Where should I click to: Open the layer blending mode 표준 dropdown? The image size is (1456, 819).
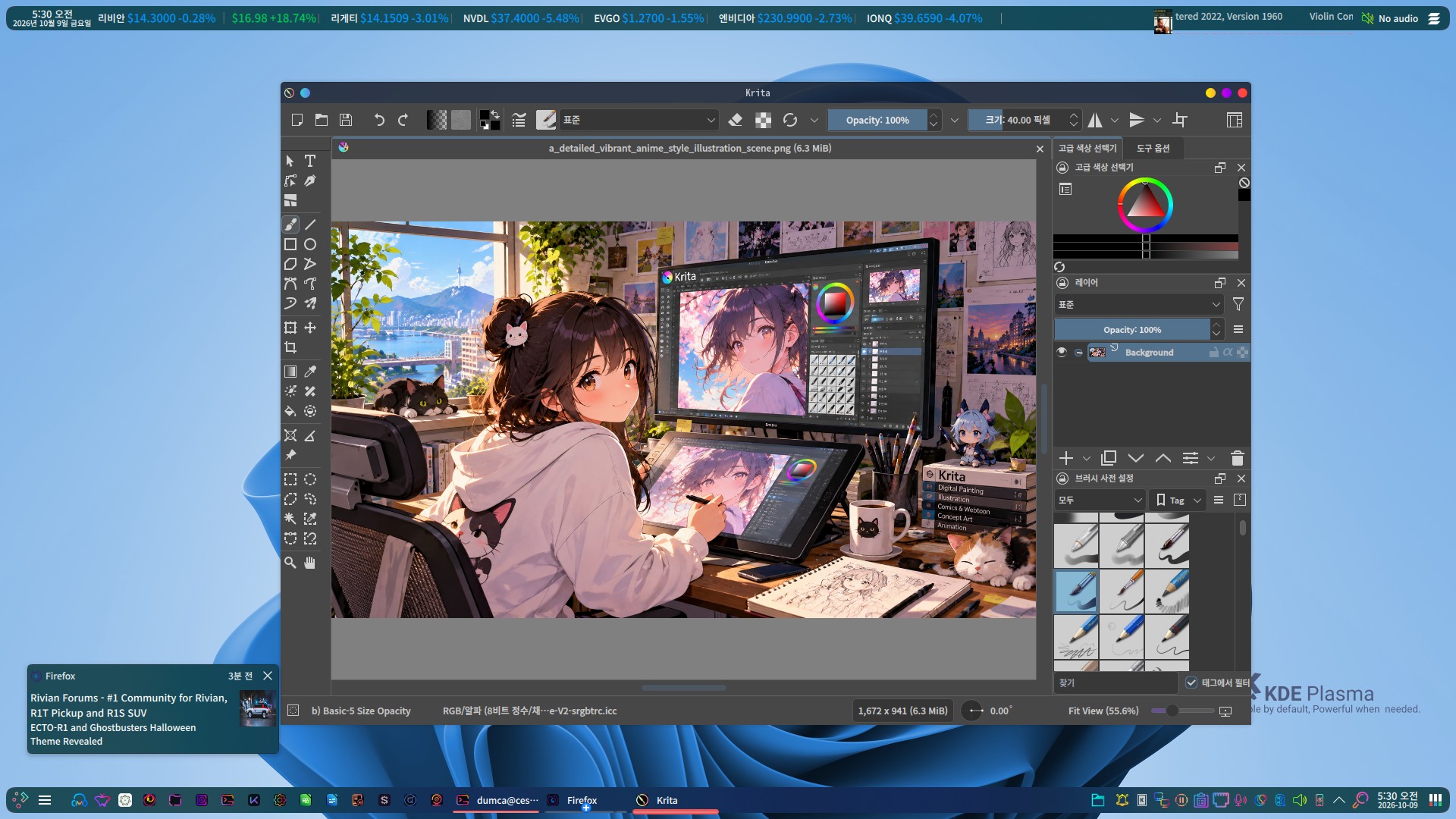1139,304
